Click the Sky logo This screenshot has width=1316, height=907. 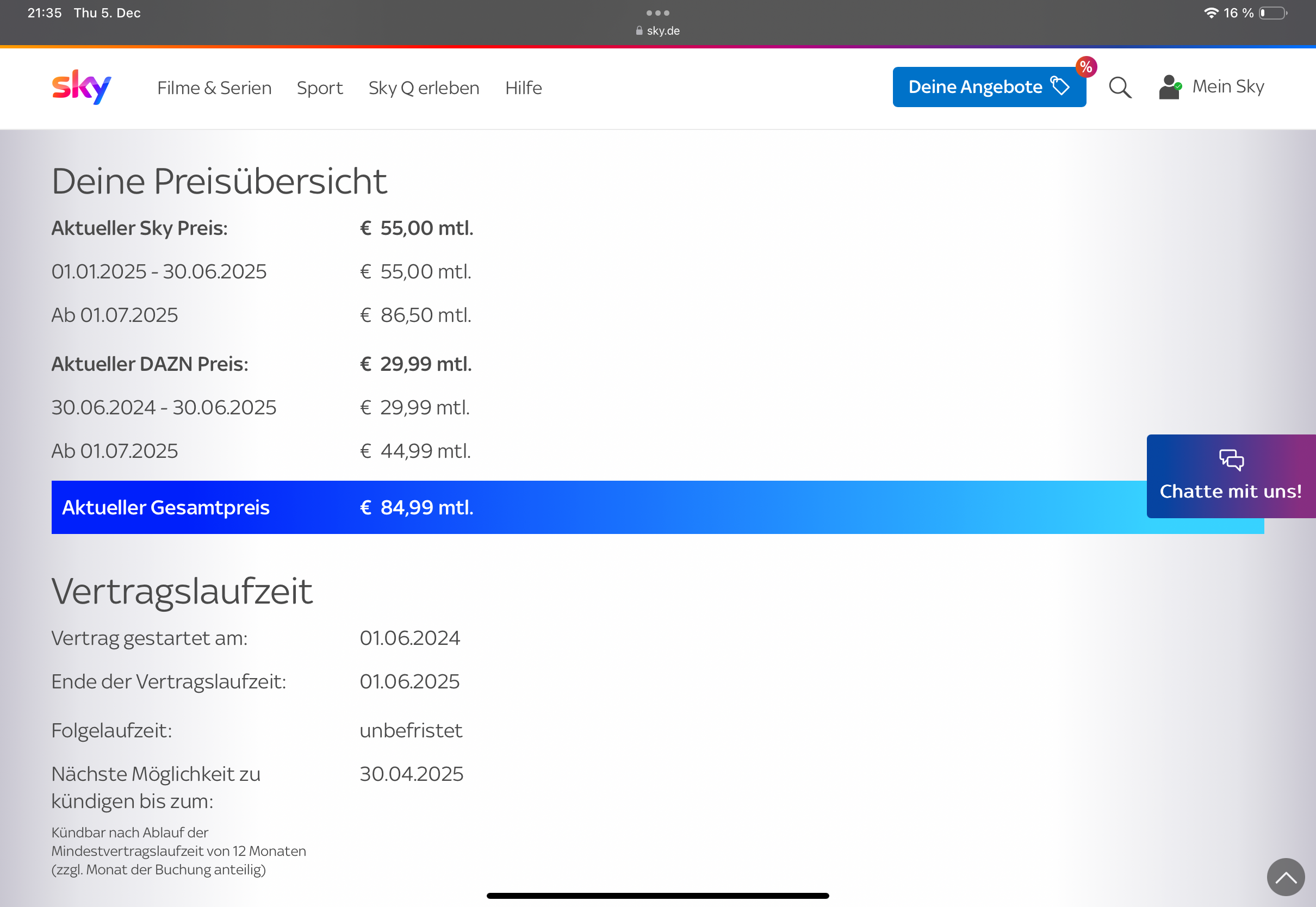81,87
